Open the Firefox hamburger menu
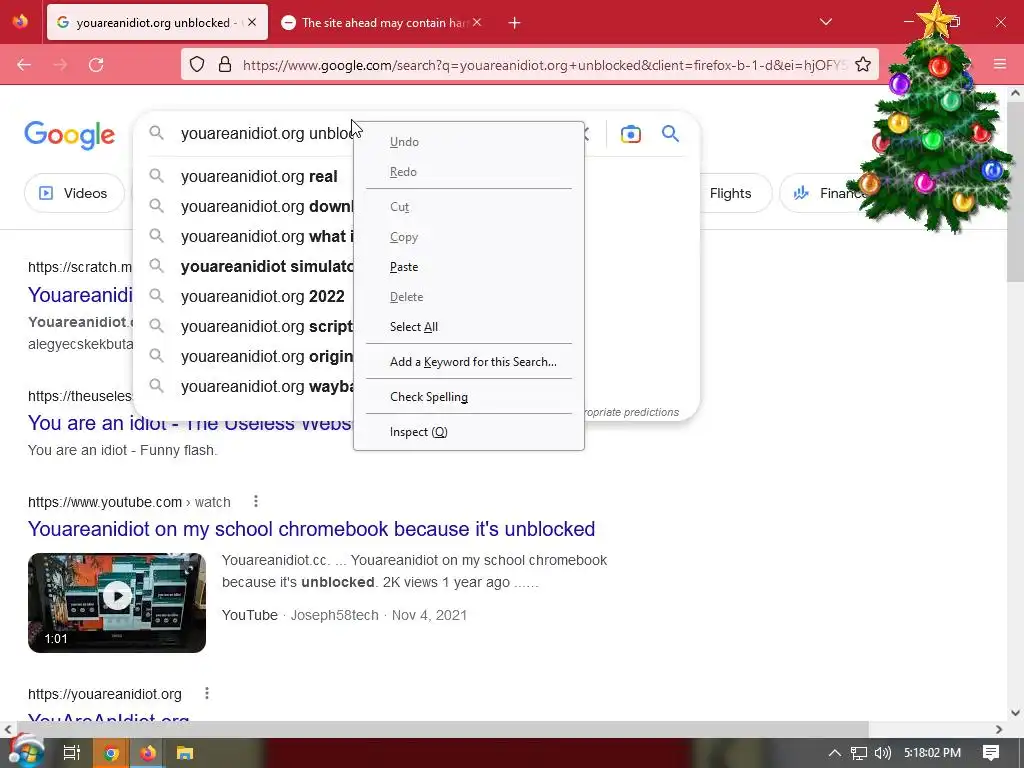Screen dimensions: 1024x768 tap(1000, 64)
